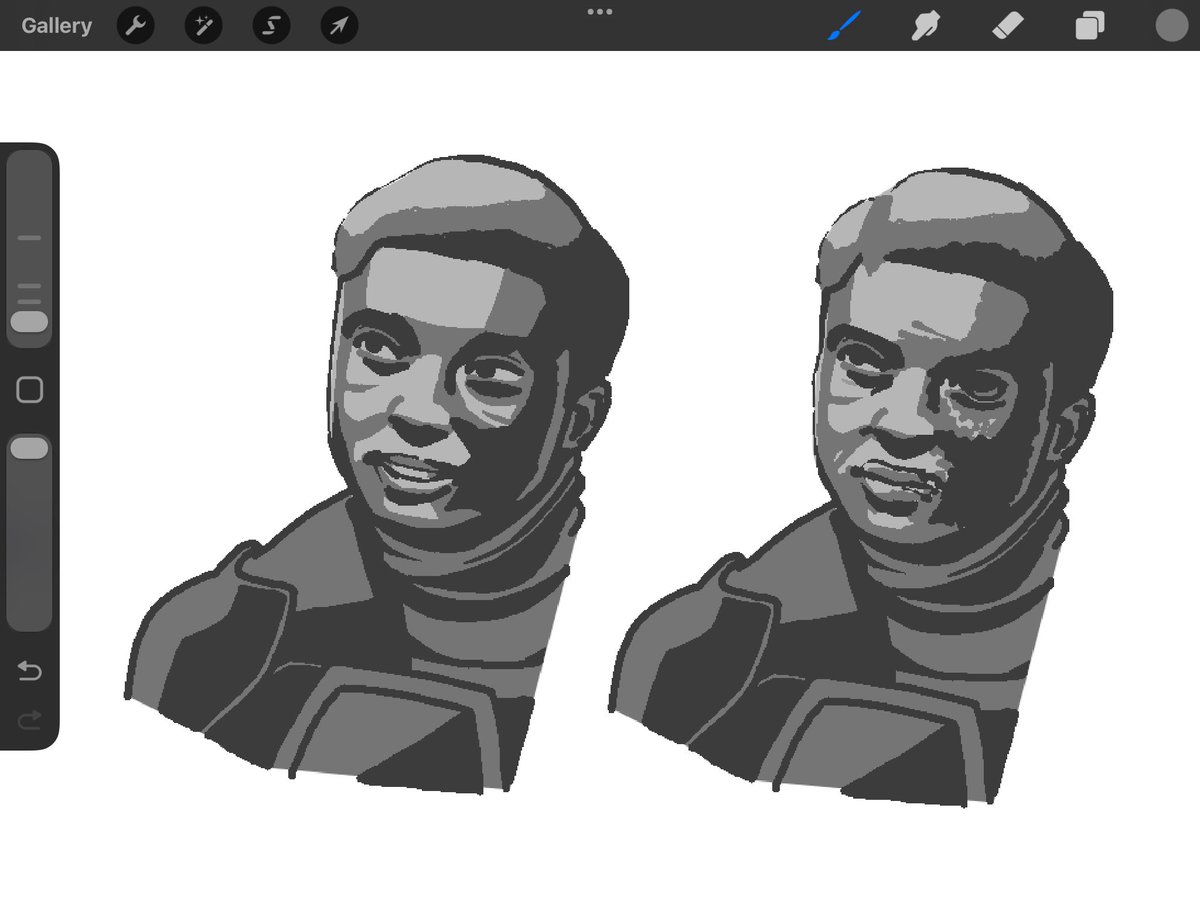The image size is (1200, 900).
Task: Open the Layers panel
Action: [x=1089, y=25]
